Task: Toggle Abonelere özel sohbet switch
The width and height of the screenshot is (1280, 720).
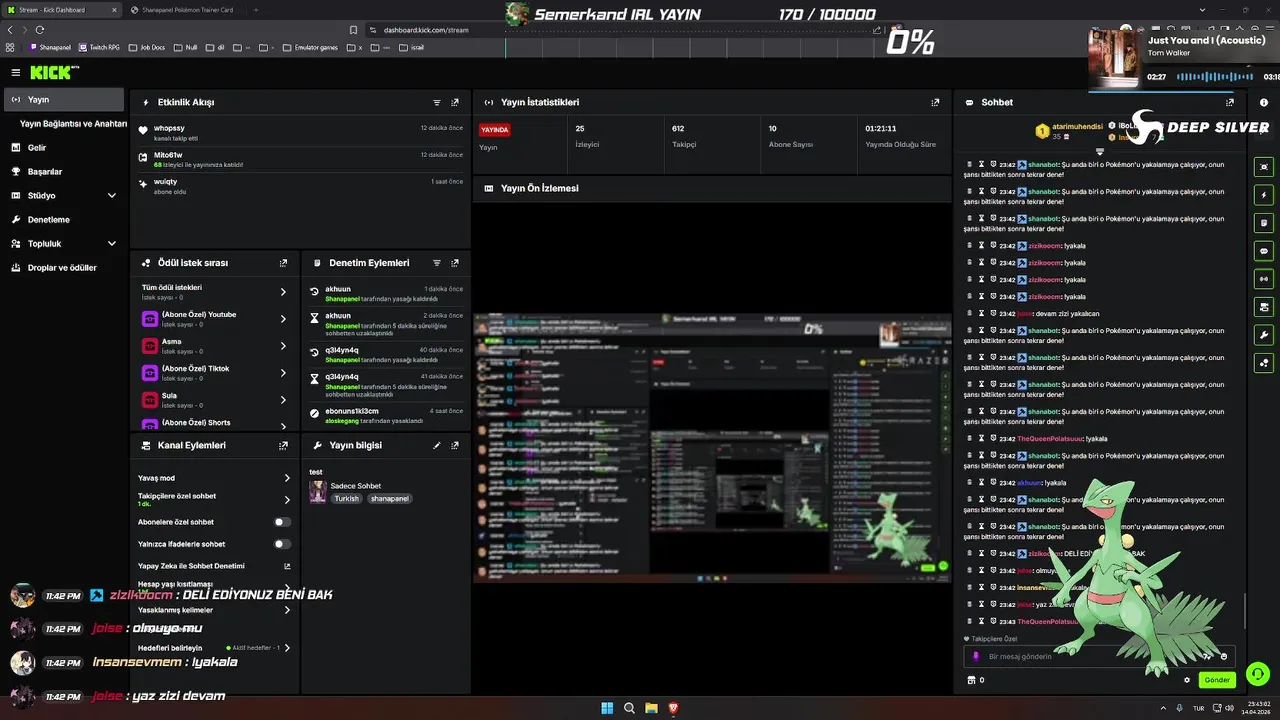Action: pyautogui.click(x=283, y=522)
